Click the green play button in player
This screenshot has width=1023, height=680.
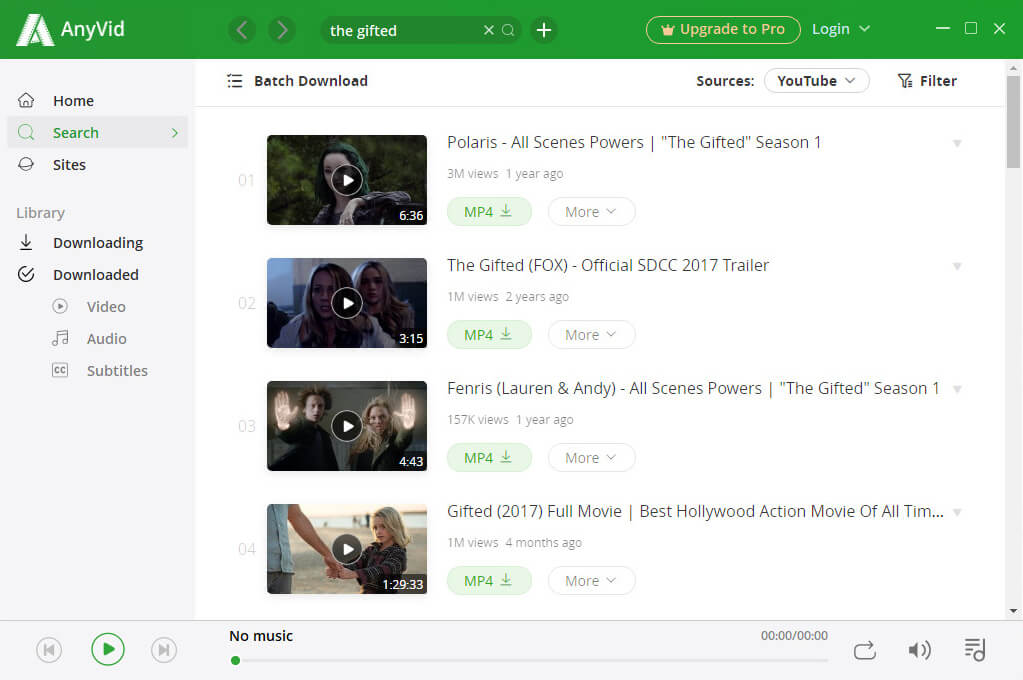[108, 649]
